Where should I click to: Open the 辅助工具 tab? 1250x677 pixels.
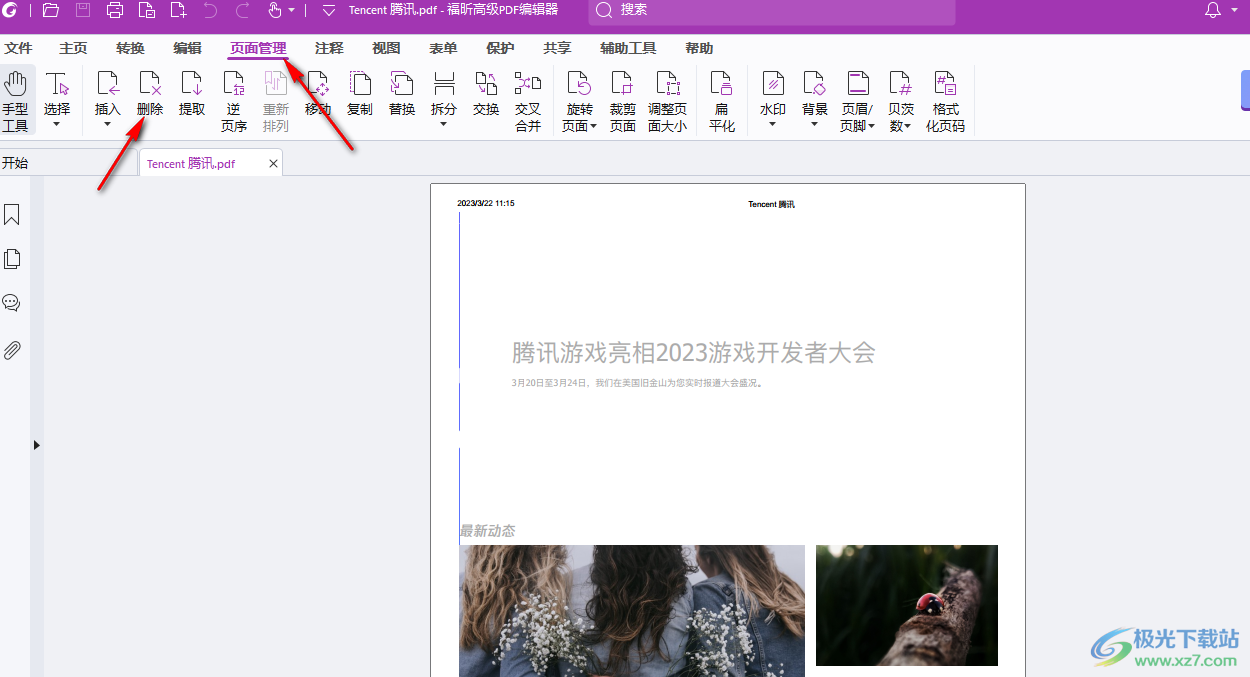pos(628,48)
